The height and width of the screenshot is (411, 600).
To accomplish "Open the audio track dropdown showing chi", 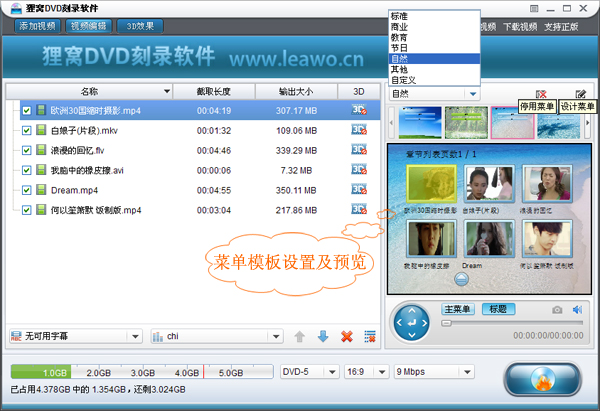I will pyautogui.click(x=217, y=336).
